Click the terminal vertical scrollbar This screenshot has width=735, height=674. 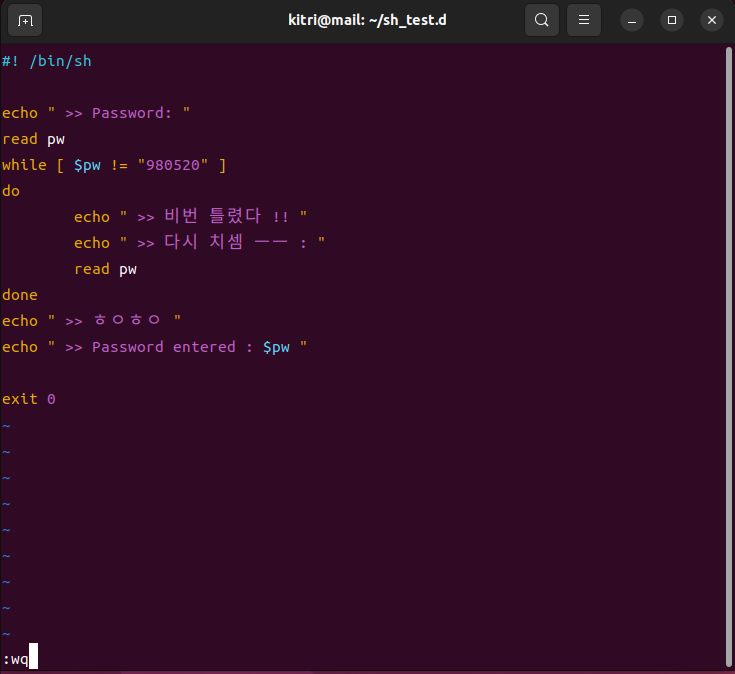[729, 356]
